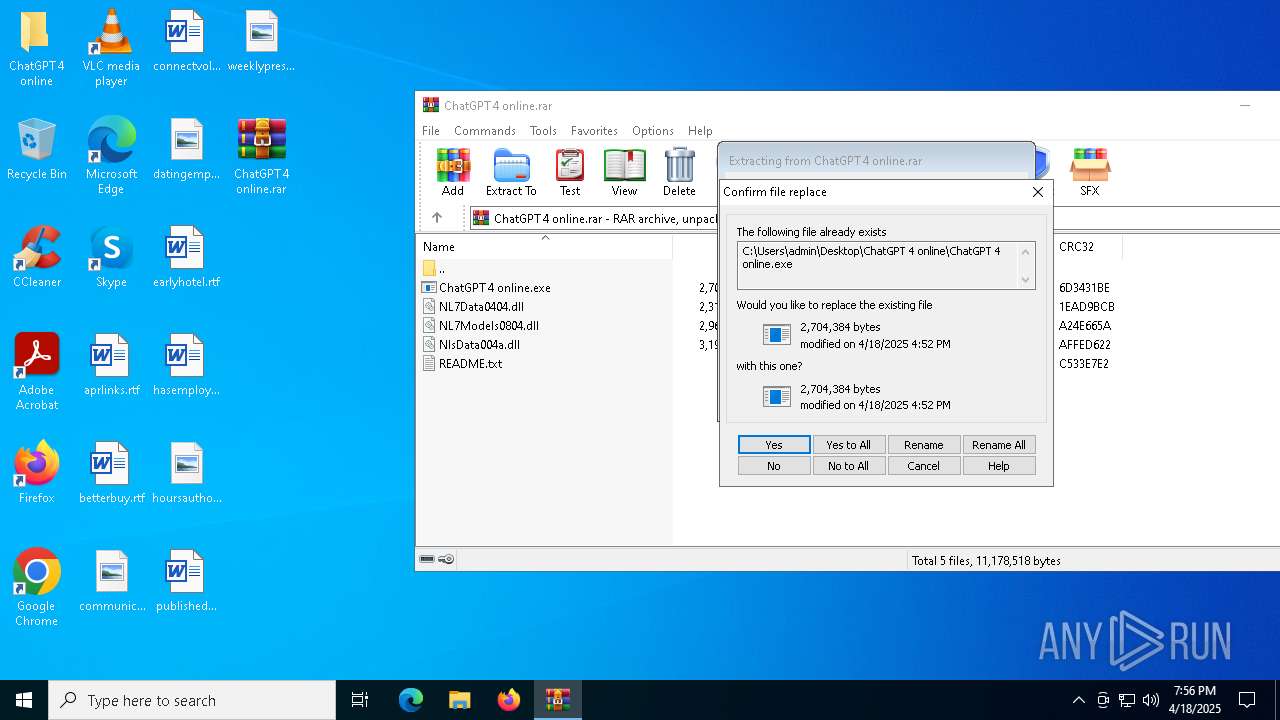This screenshot has height=720, width=1280.
Task: Open earlyhotel.rtf on desktop
Action: tap(186, 258)
